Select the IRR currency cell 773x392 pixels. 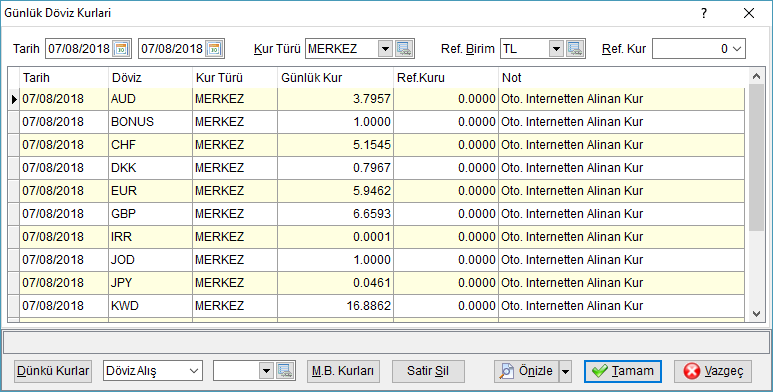150,237
